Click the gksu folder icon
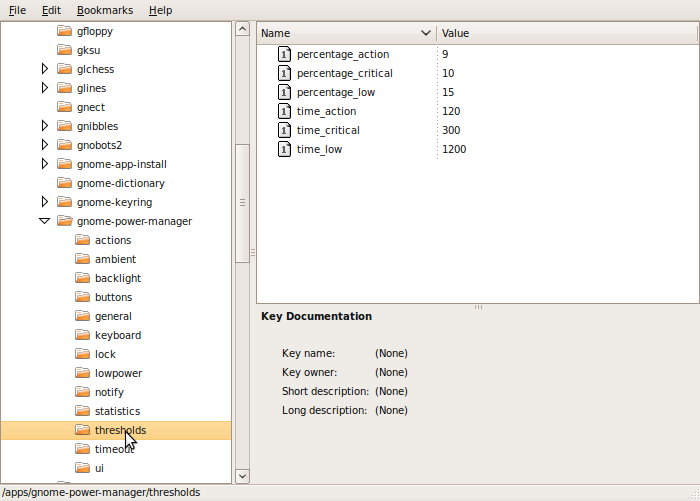 pyautogui.click(x=65, y=50)
